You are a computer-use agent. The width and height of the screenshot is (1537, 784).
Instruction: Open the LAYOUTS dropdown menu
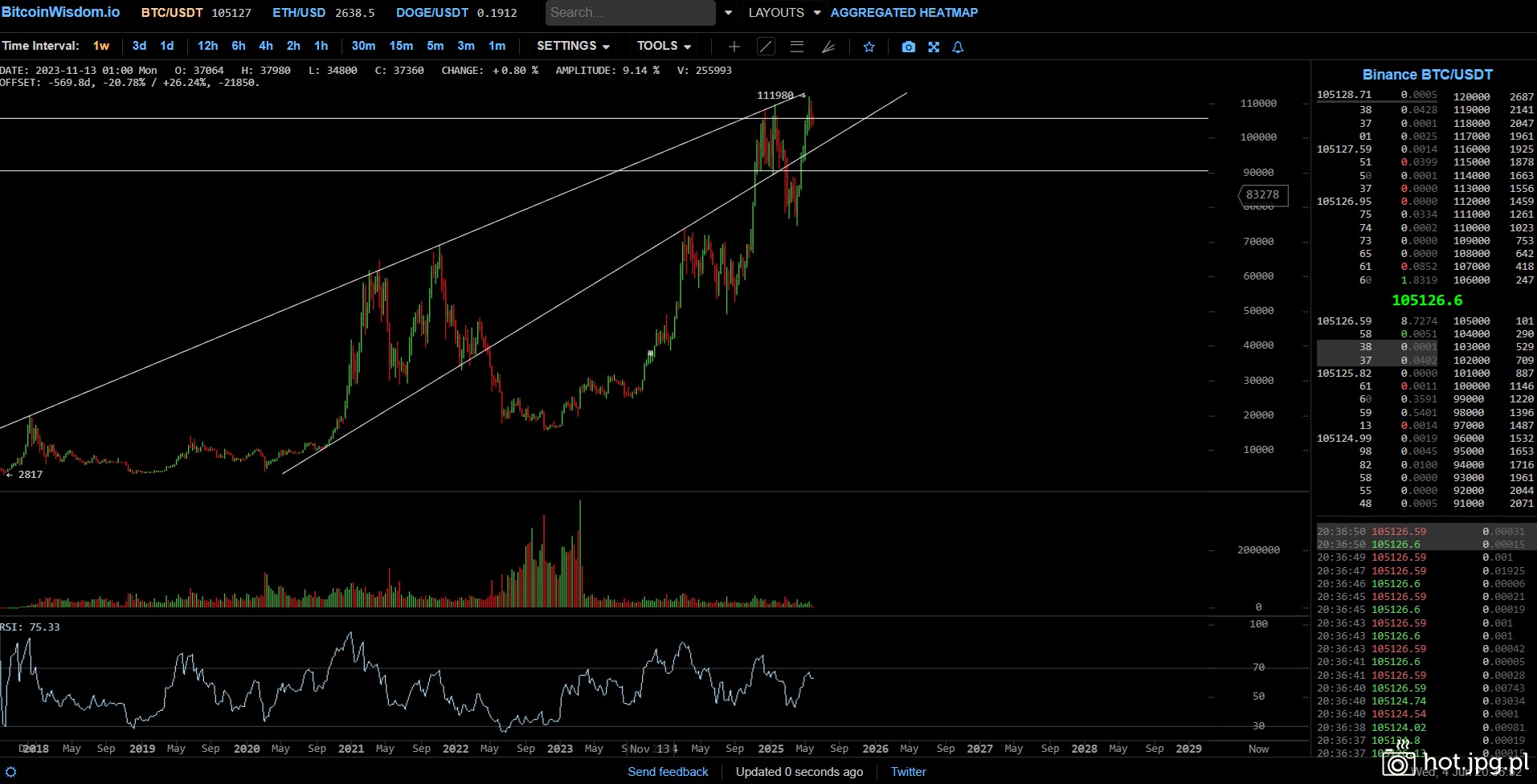coord(783,13)
